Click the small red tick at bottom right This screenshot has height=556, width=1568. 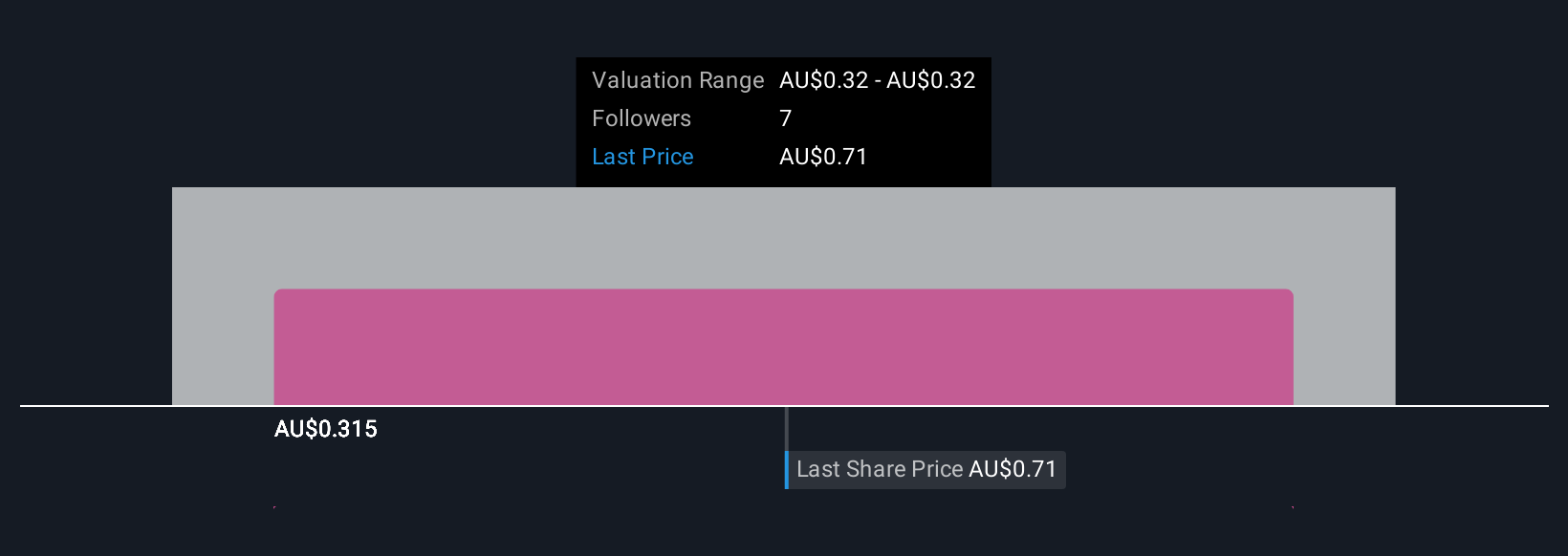click(x=1293, y=507)
